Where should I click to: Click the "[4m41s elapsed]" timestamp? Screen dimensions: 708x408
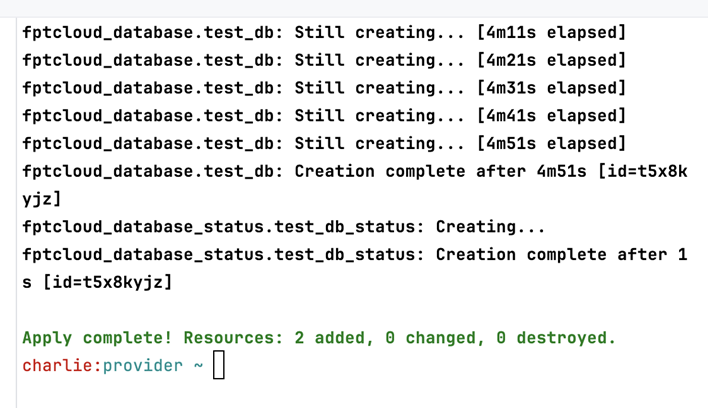coord(551,116)
